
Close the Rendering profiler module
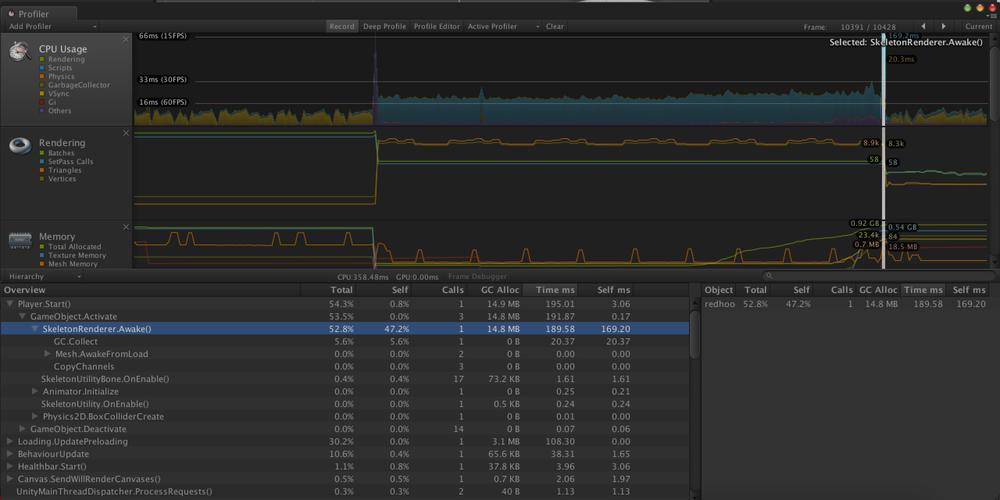(126, 133)
